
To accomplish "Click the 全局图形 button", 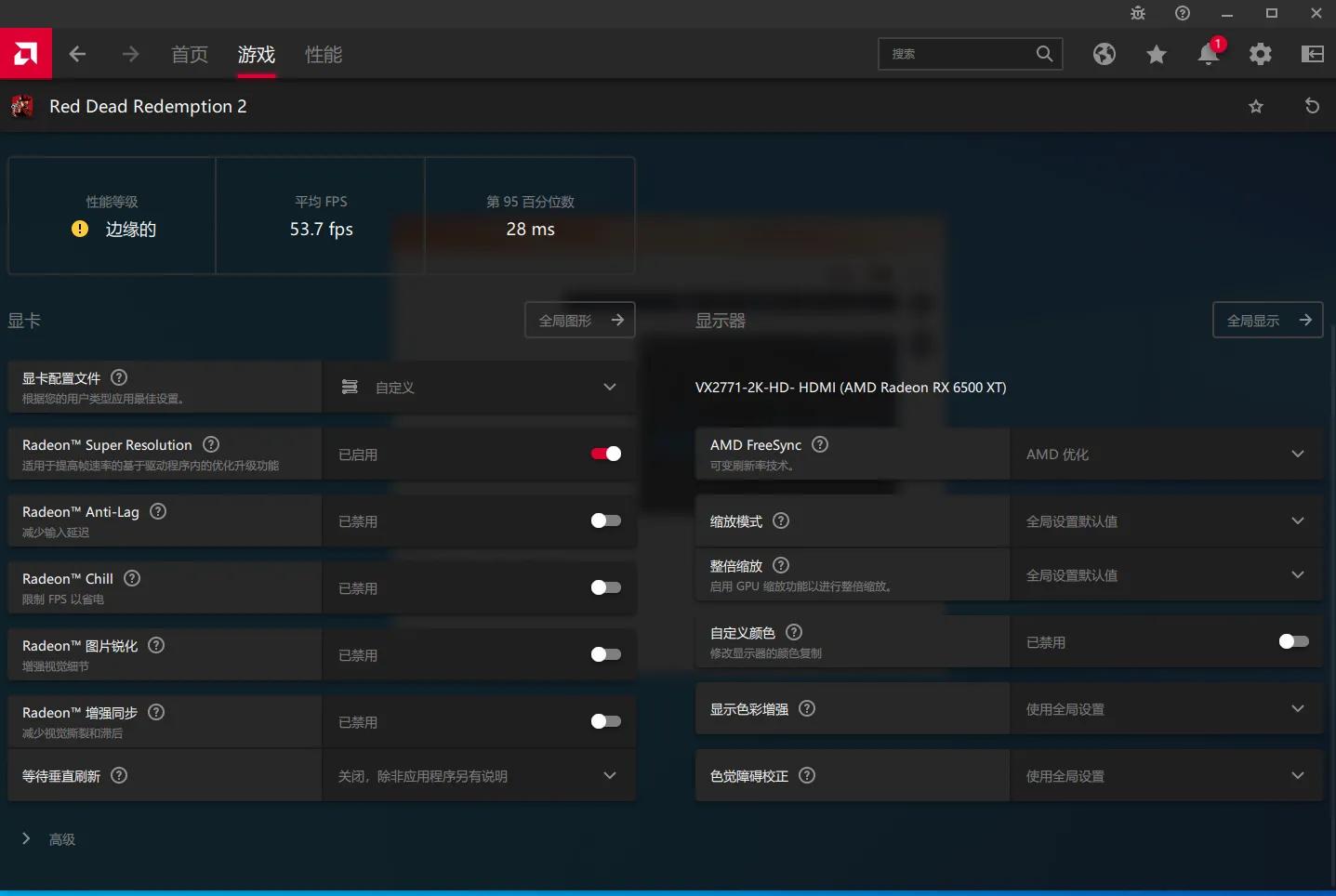I will point(580,321).
